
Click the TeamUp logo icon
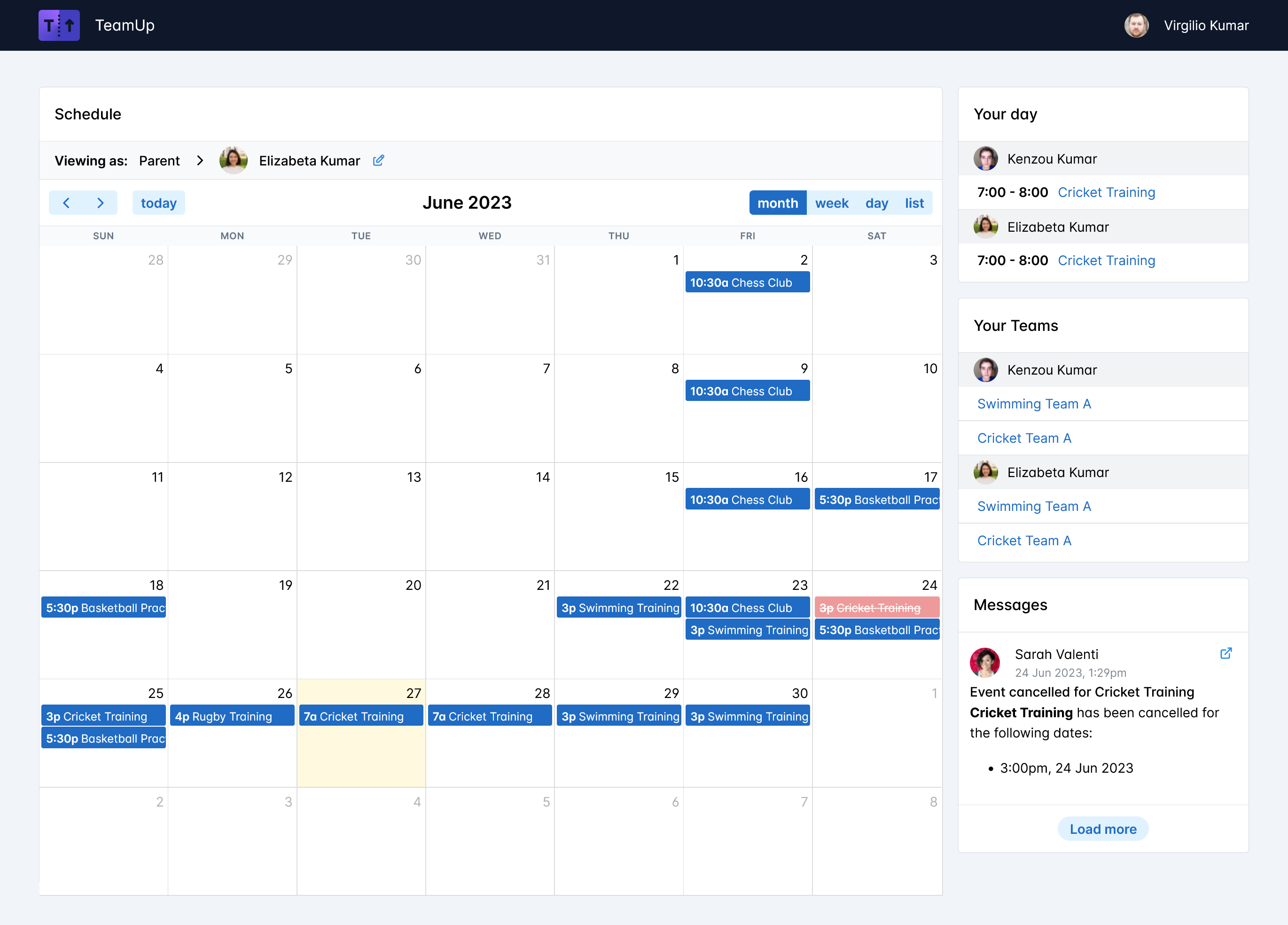[59, 25]
